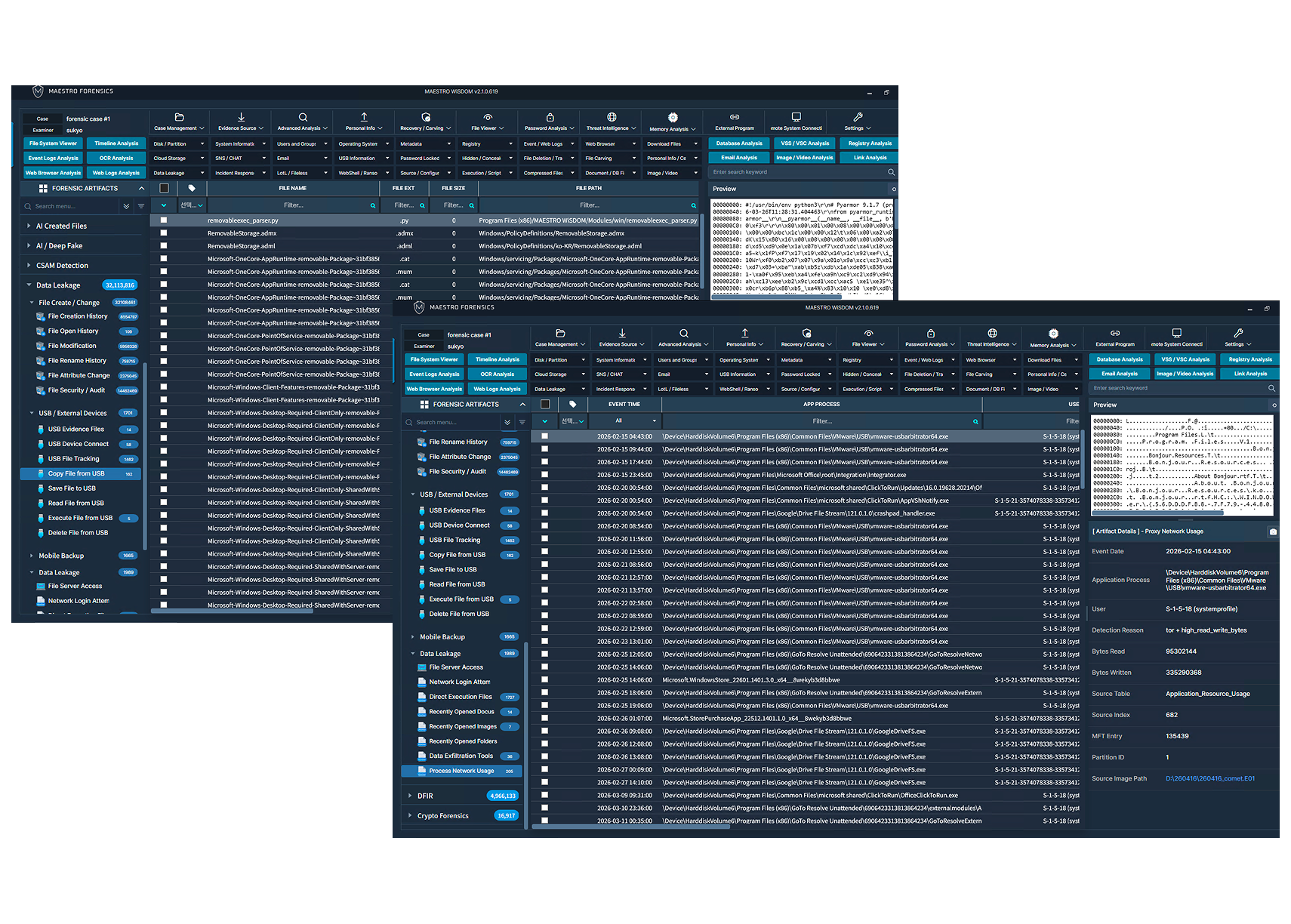This screenshot has width=1291, height=924.
Task: Click File Viewer eye icon in front window
Action: [869, 333]
